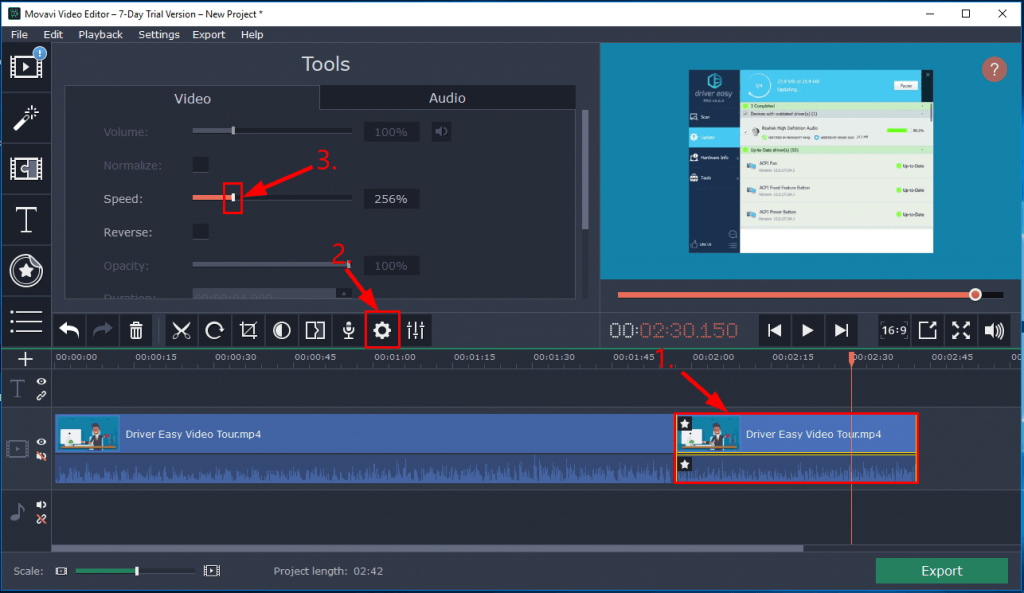Split the clip with scissors tool
This screenshot has width=1024, height=593.
pyautogui.click(x=181, y=330)
